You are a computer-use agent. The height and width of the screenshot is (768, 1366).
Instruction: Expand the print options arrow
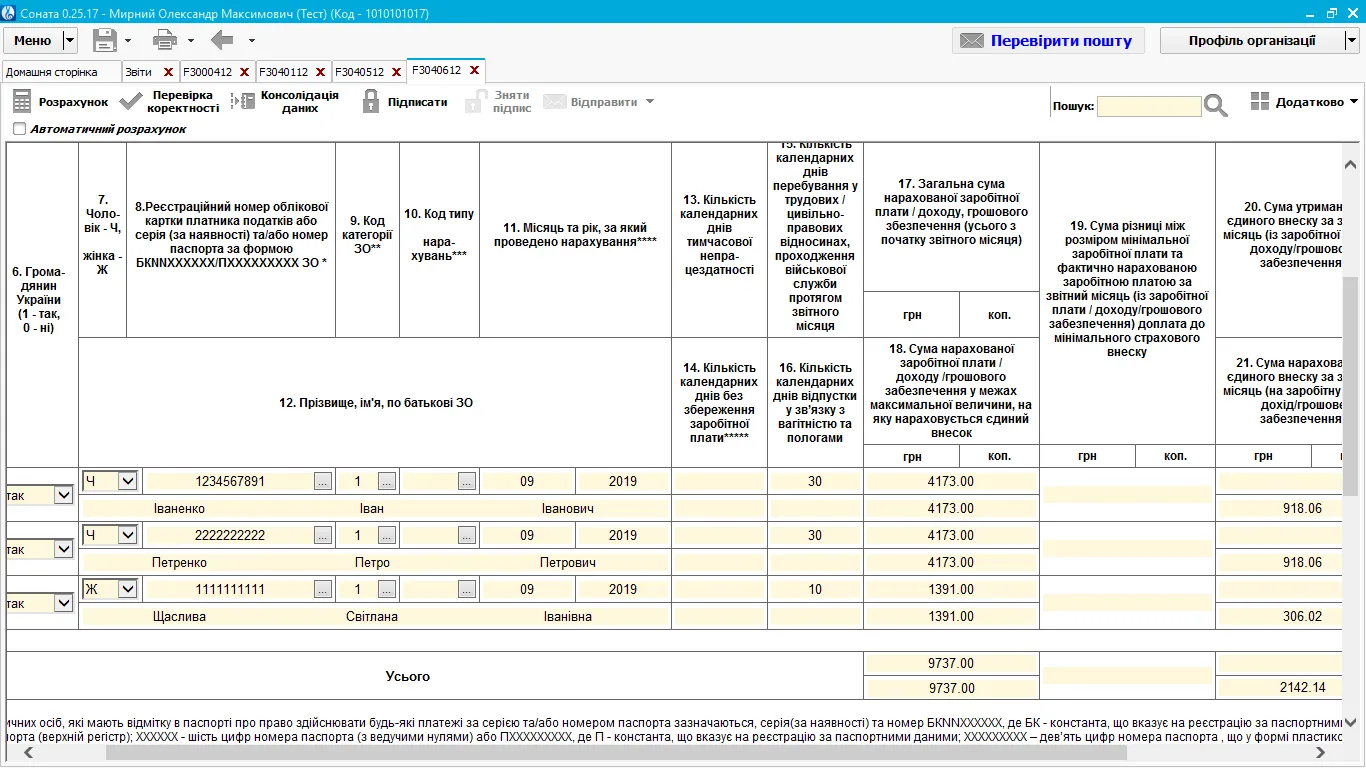tap(190, 41)
